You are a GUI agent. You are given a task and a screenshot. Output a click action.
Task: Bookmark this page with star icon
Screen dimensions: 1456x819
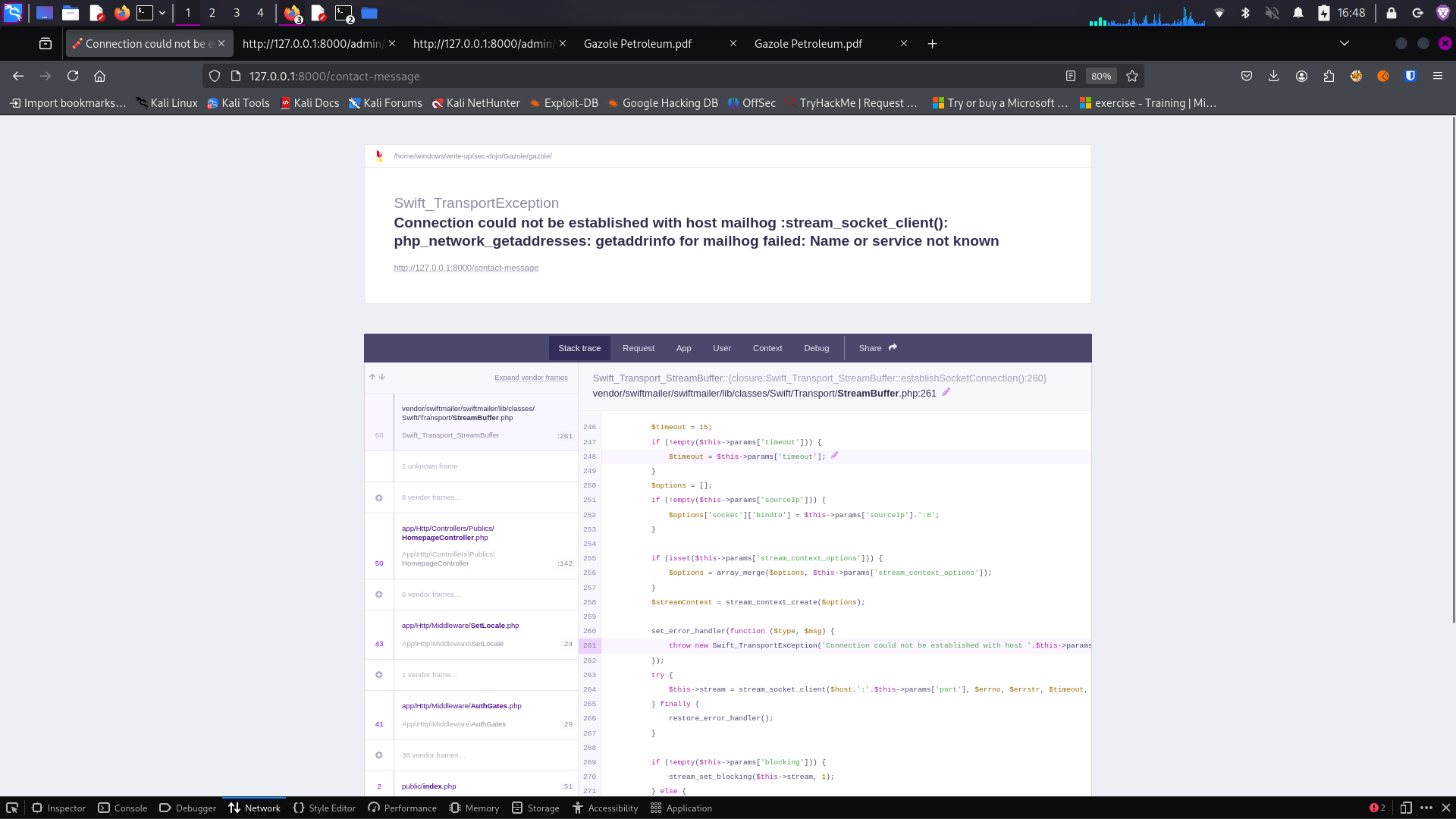click(1132, 76)
